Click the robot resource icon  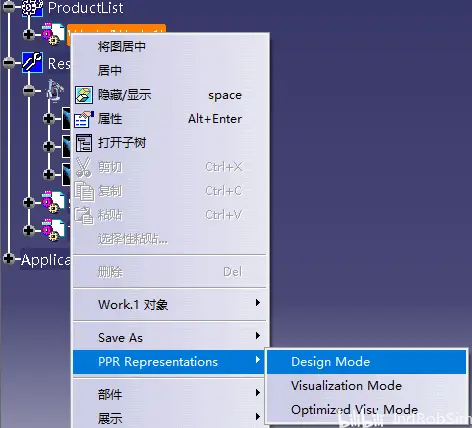click(x=55, y=90)
